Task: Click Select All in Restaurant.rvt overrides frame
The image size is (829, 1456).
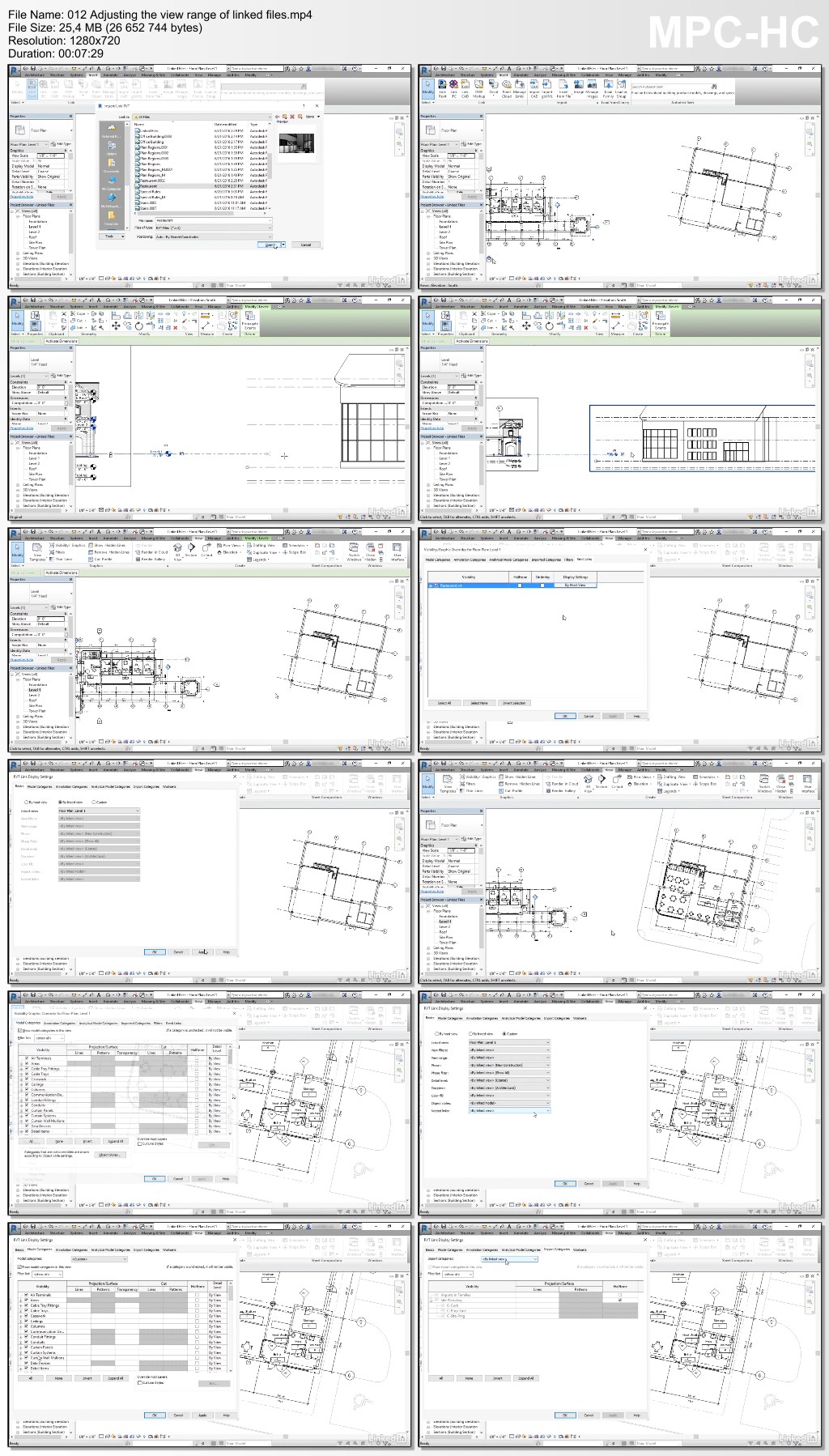Action: 444,703
